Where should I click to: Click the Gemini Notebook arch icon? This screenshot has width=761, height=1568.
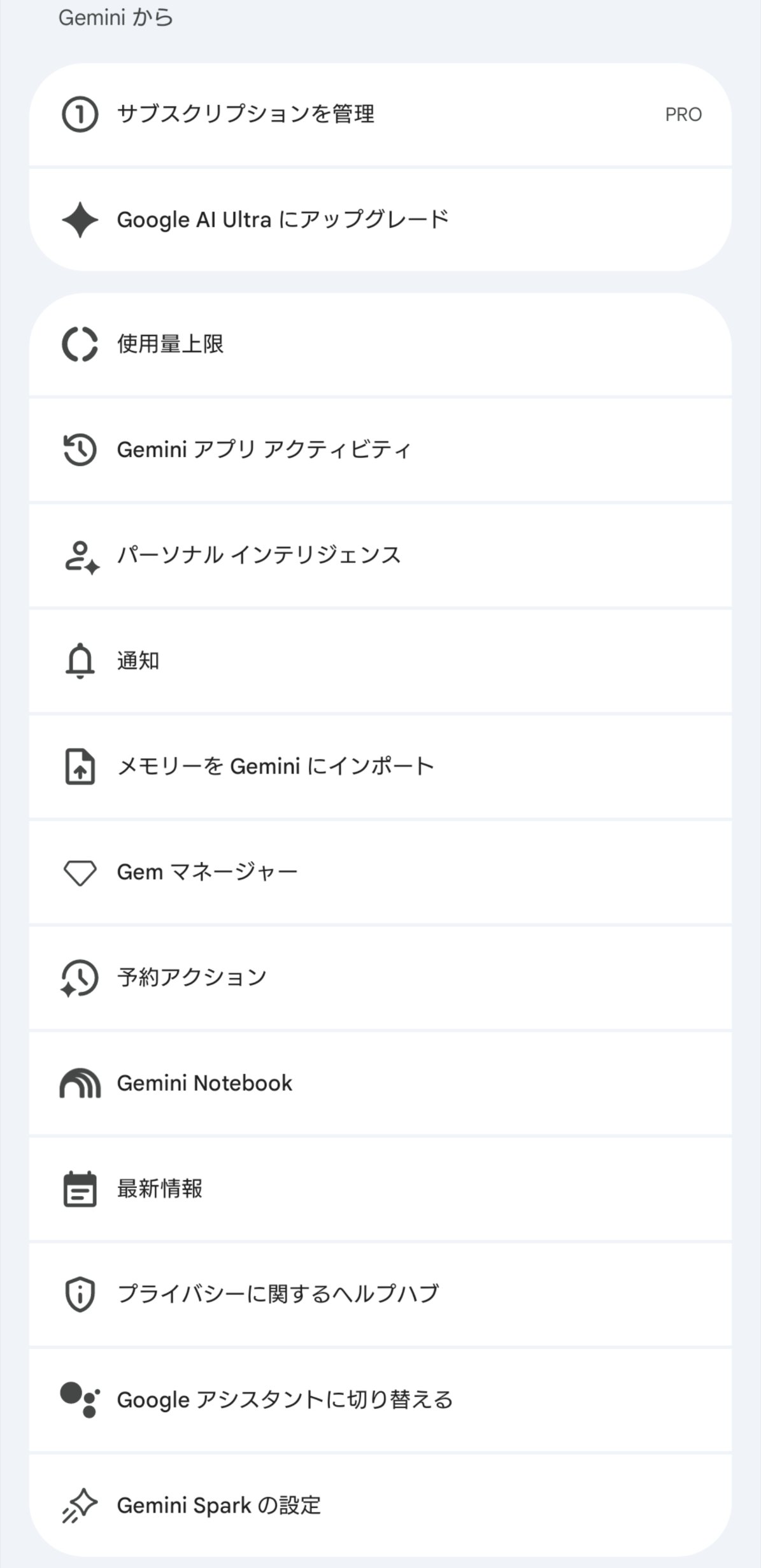pos(80,1083)
